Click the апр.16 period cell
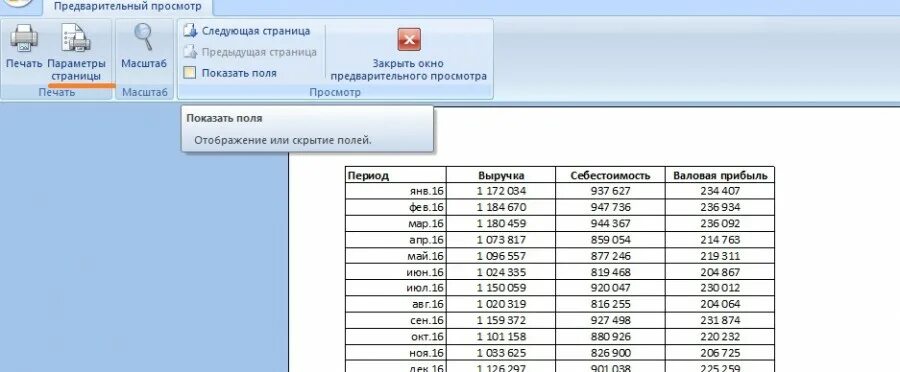 click(395, 239)
